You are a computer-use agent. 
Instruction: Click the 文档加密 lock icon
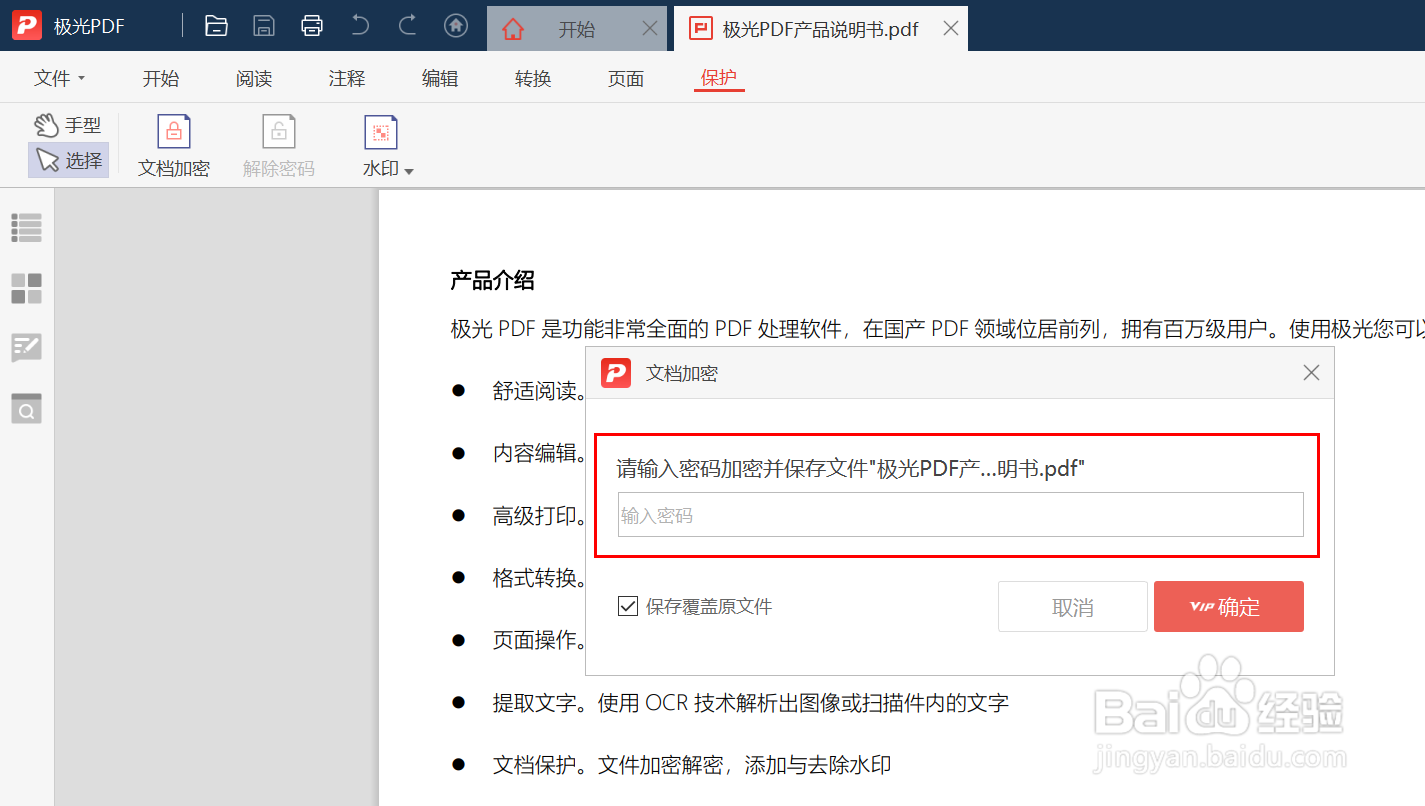[x=174, y=132]
